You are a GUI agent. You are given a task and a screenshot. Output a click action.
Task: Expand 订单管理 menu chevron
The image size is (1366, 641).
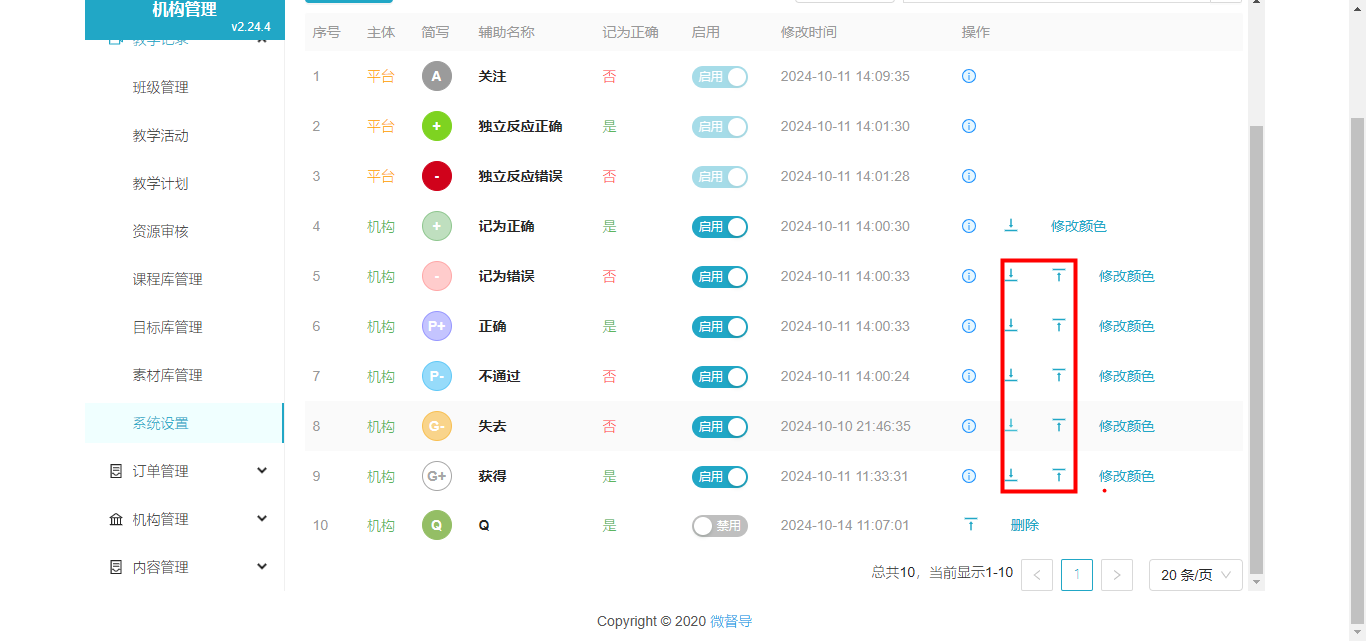[262, 471]
